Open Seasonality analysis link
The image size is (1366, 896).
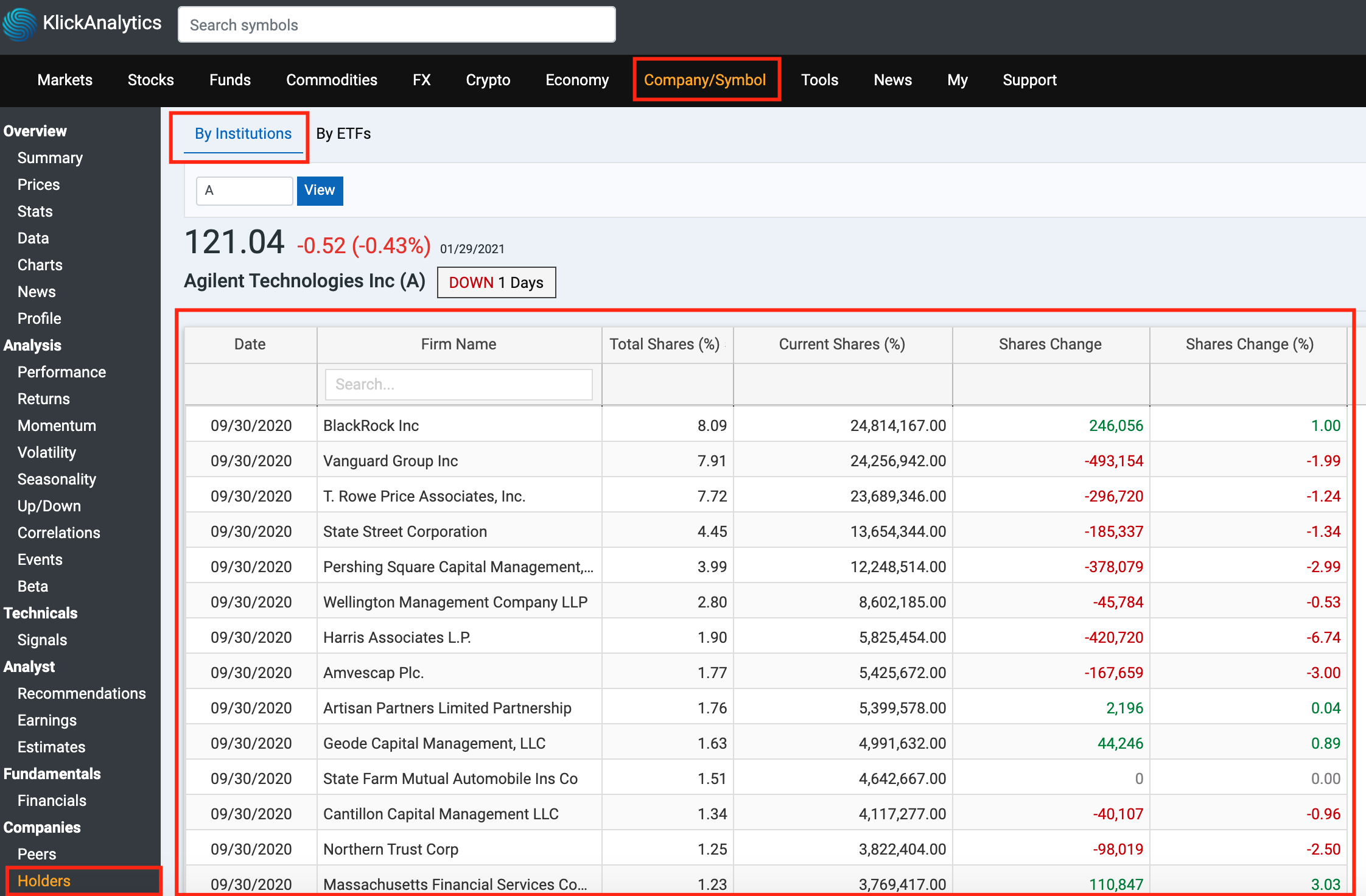point(57,479)
